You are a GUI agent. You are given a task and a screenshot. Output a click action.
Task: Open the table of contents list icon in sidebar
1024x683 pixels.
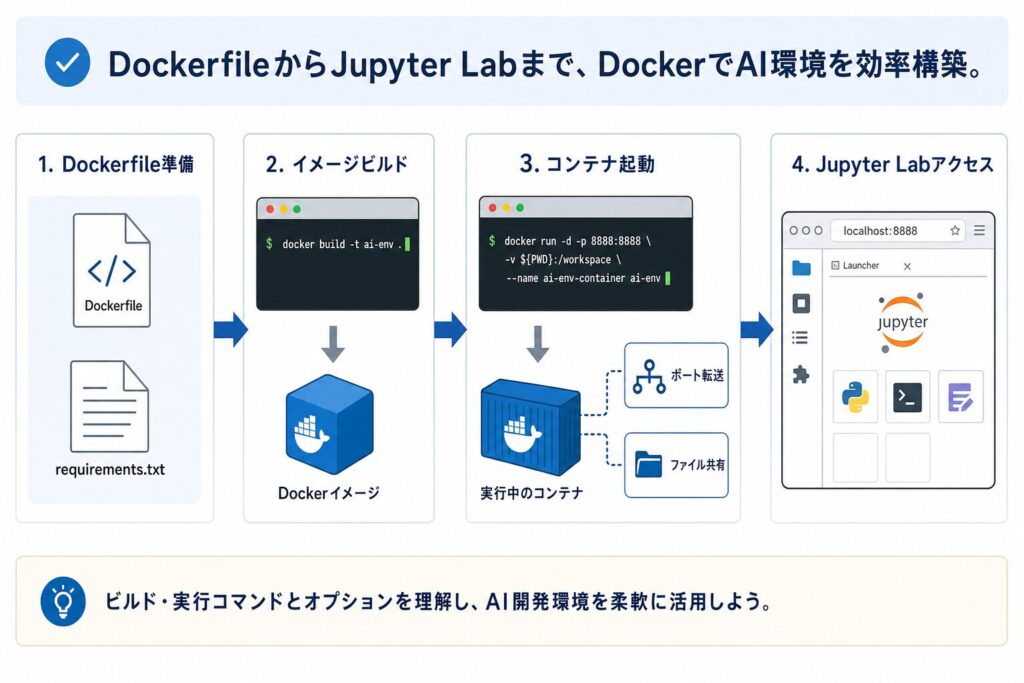(800, 338)
